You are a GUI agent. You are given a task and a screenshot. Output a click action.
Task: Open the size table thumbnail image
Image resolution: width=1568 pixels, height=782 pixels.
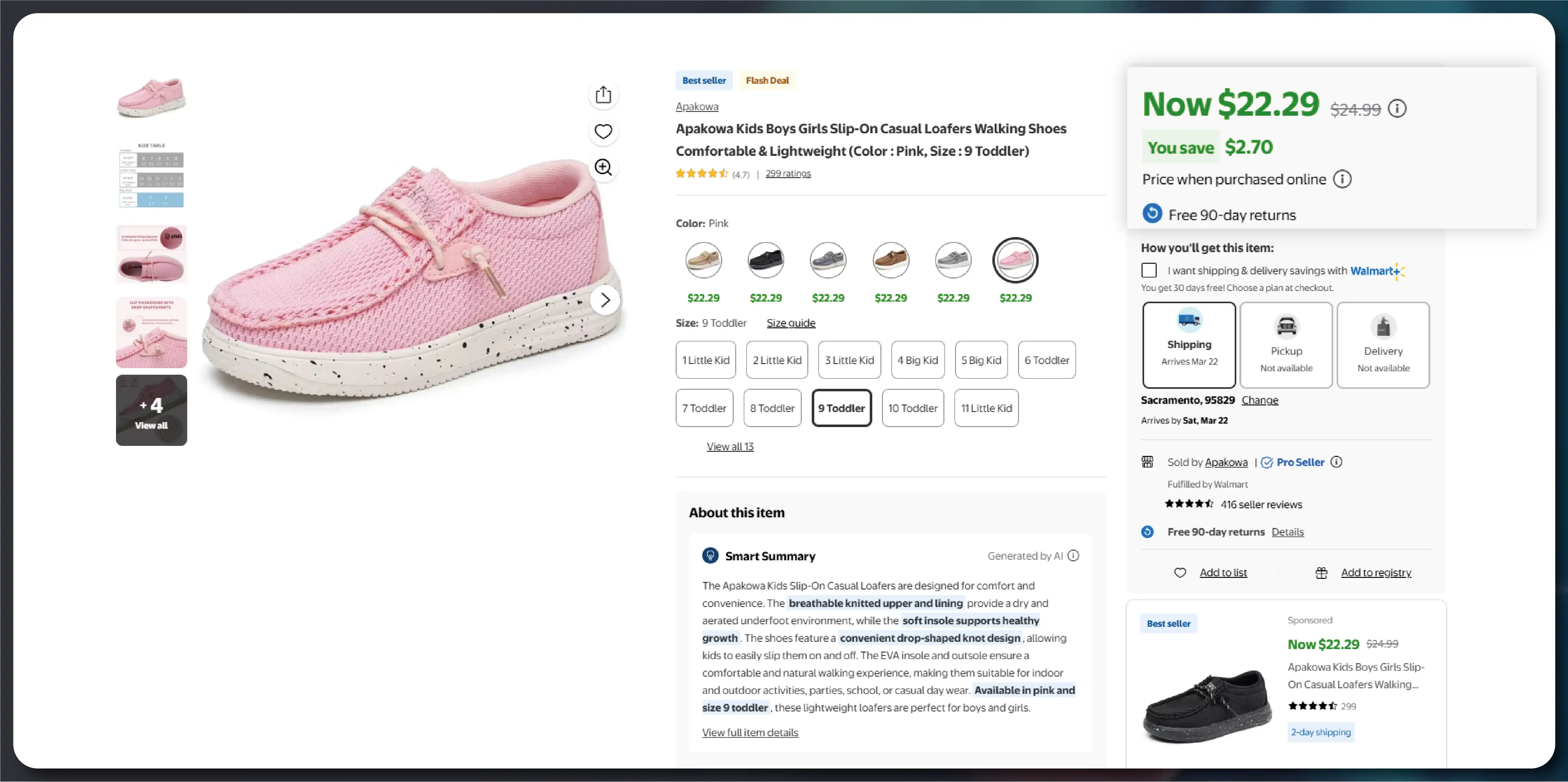[151, 176]
